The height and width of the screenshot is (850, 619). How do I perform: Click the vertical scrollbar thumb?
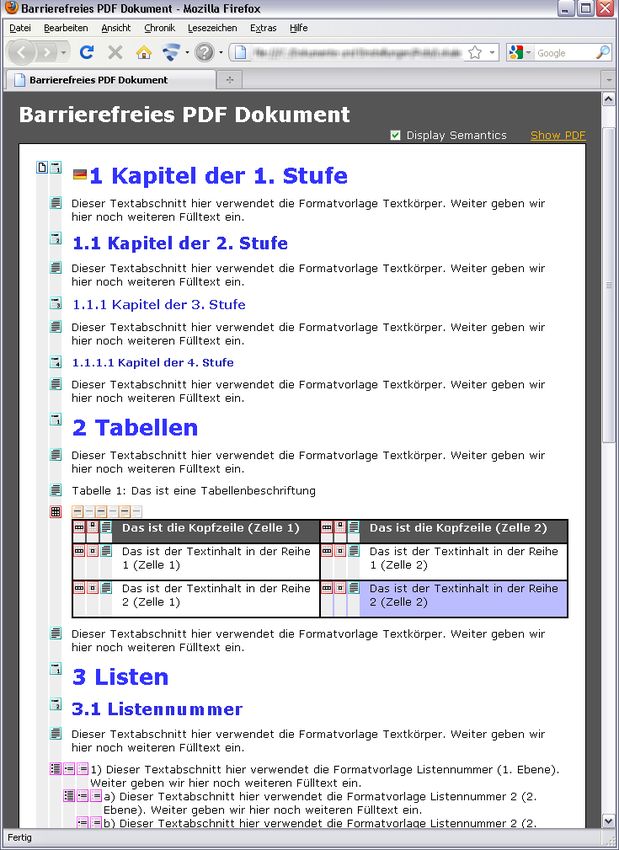coord(608,285)
